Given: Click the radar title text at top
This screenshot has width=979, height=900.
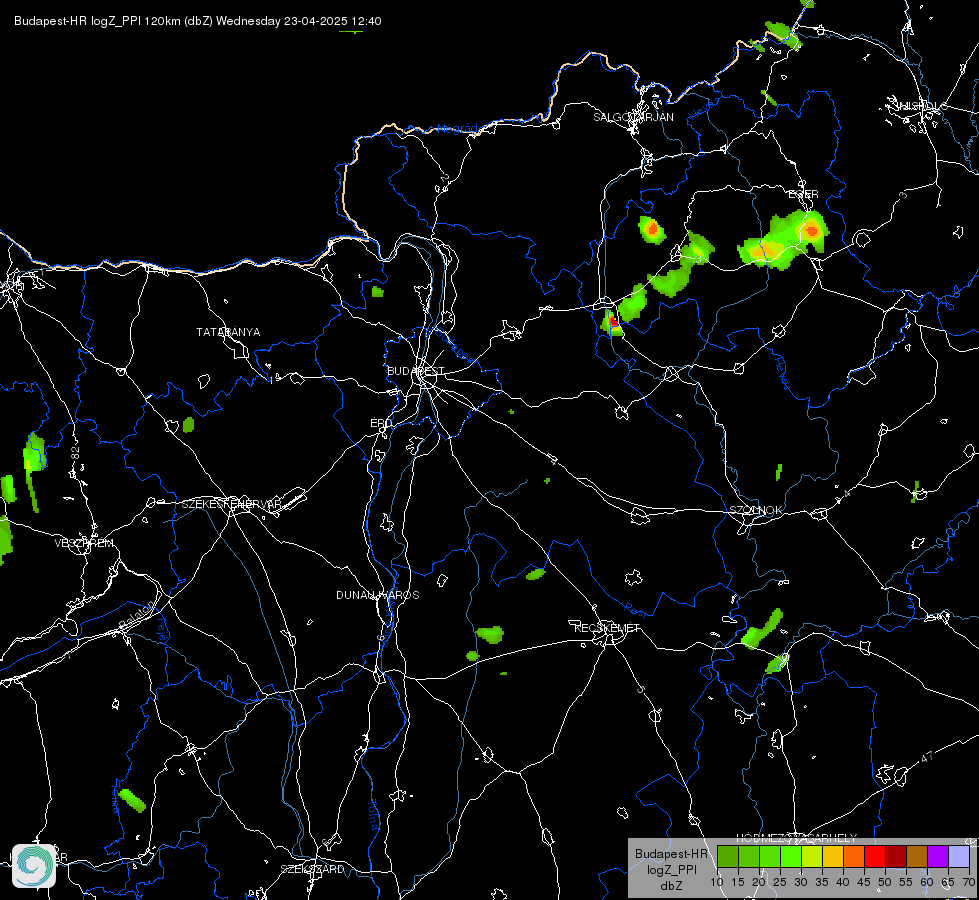Looking at the screenshot, I should click(x=197, y=21).
